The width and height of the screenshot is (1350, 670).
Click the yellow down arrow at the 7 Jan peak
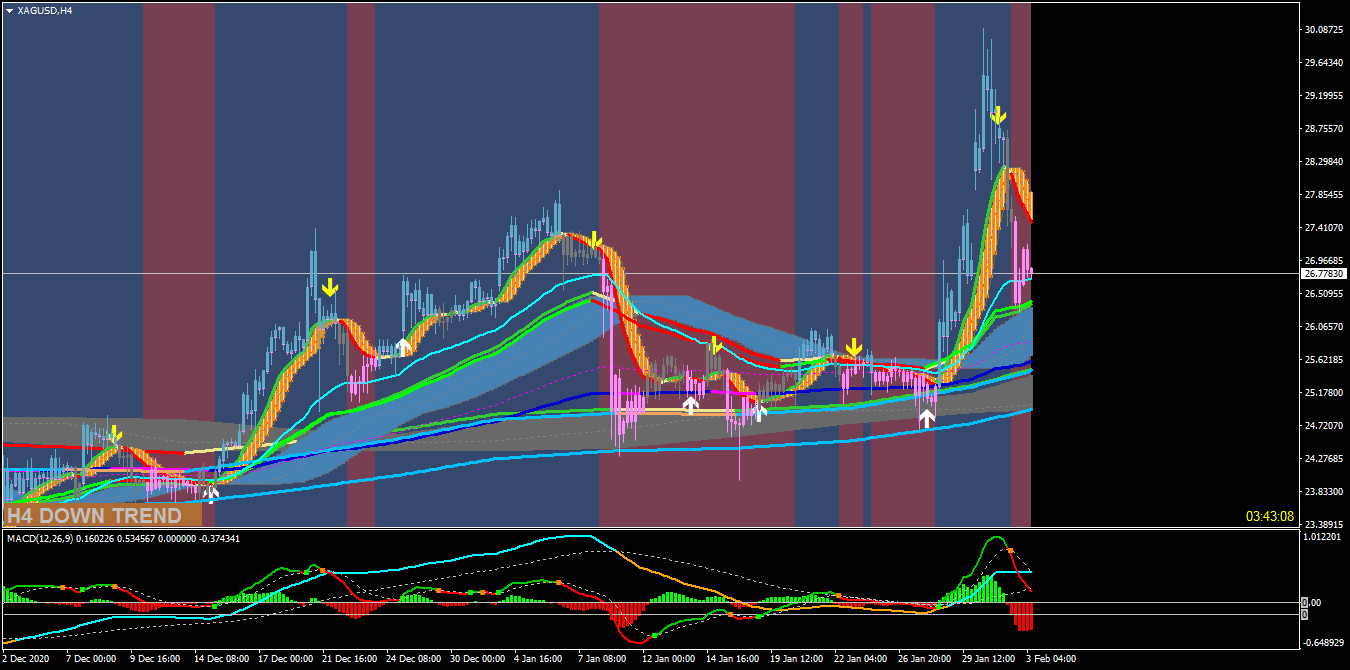point(594,240)
